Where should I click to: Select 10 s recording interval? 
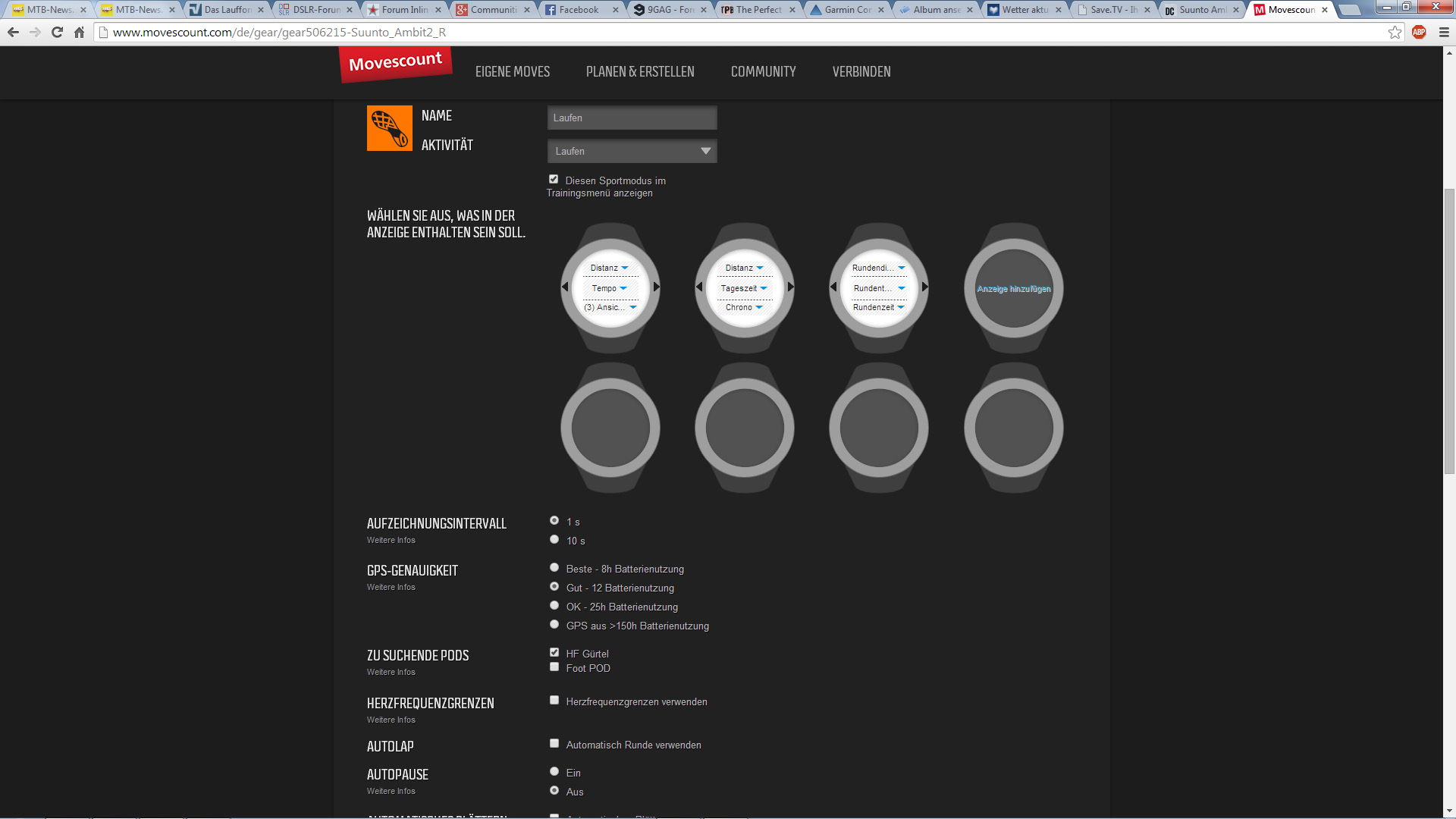pos(554,539)
